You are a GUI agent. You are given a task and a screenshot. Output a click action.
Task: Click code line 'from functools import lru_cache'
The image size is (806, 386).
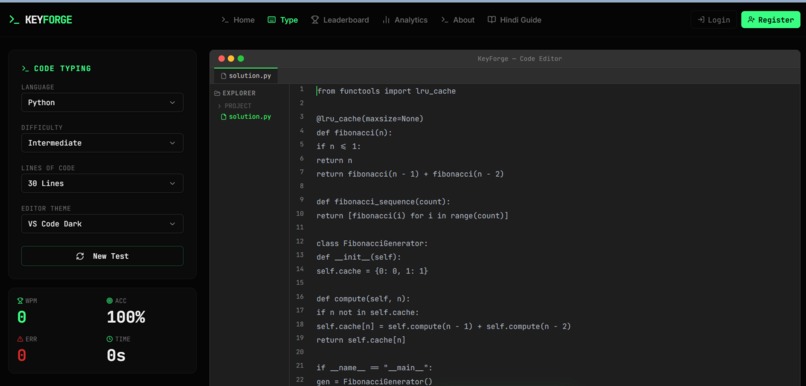(x=386, y=91)
